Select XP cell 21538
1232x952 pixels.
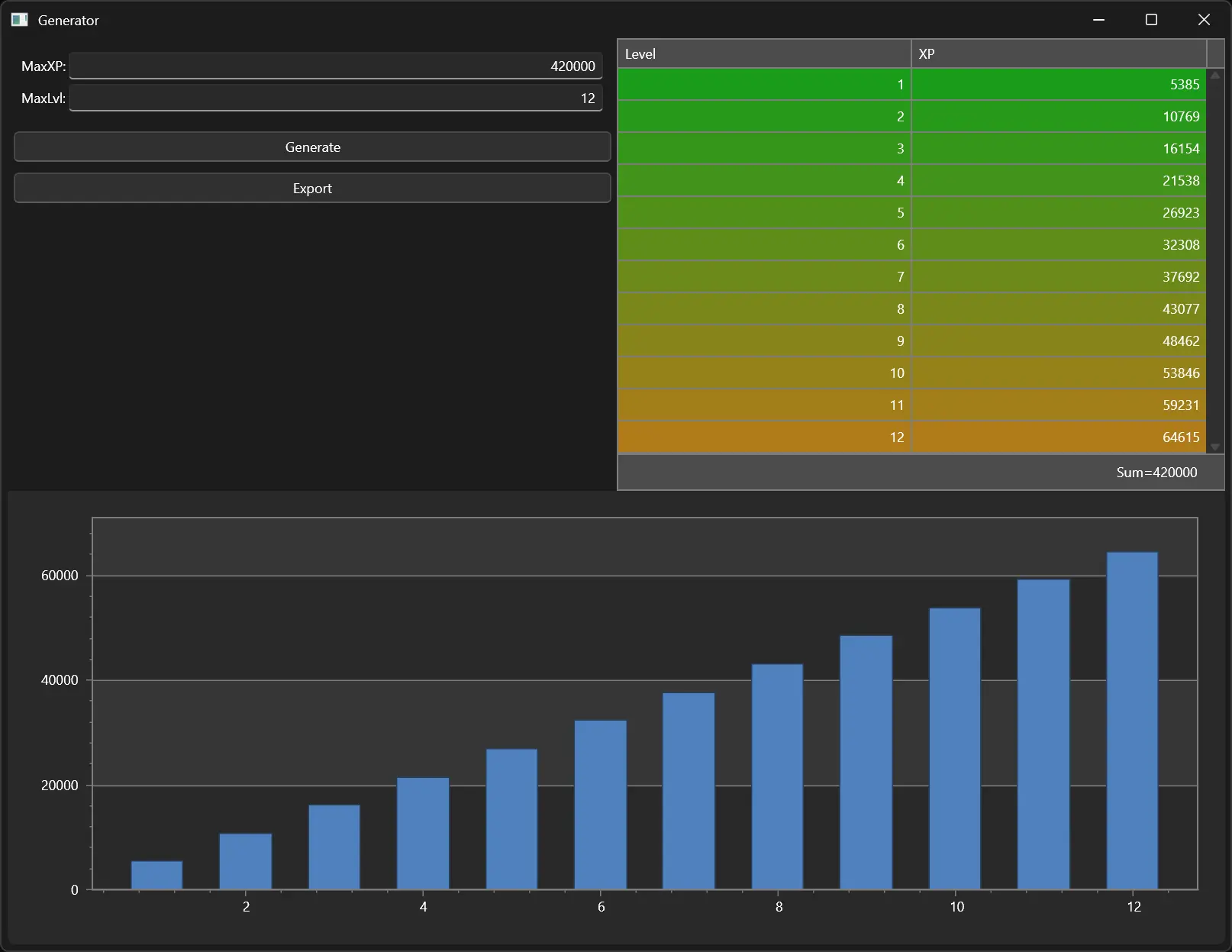point(1059,181)
